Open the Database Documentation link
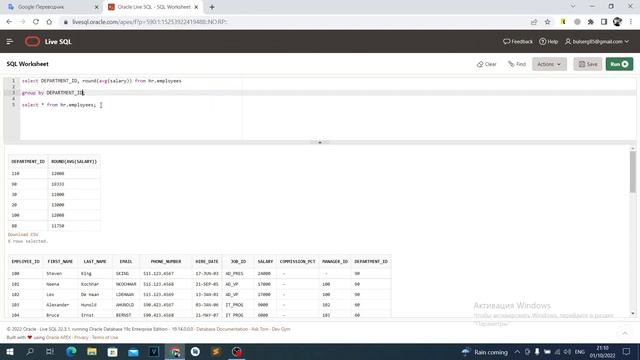Screen dimensions: 640x360 click(222, 329)
